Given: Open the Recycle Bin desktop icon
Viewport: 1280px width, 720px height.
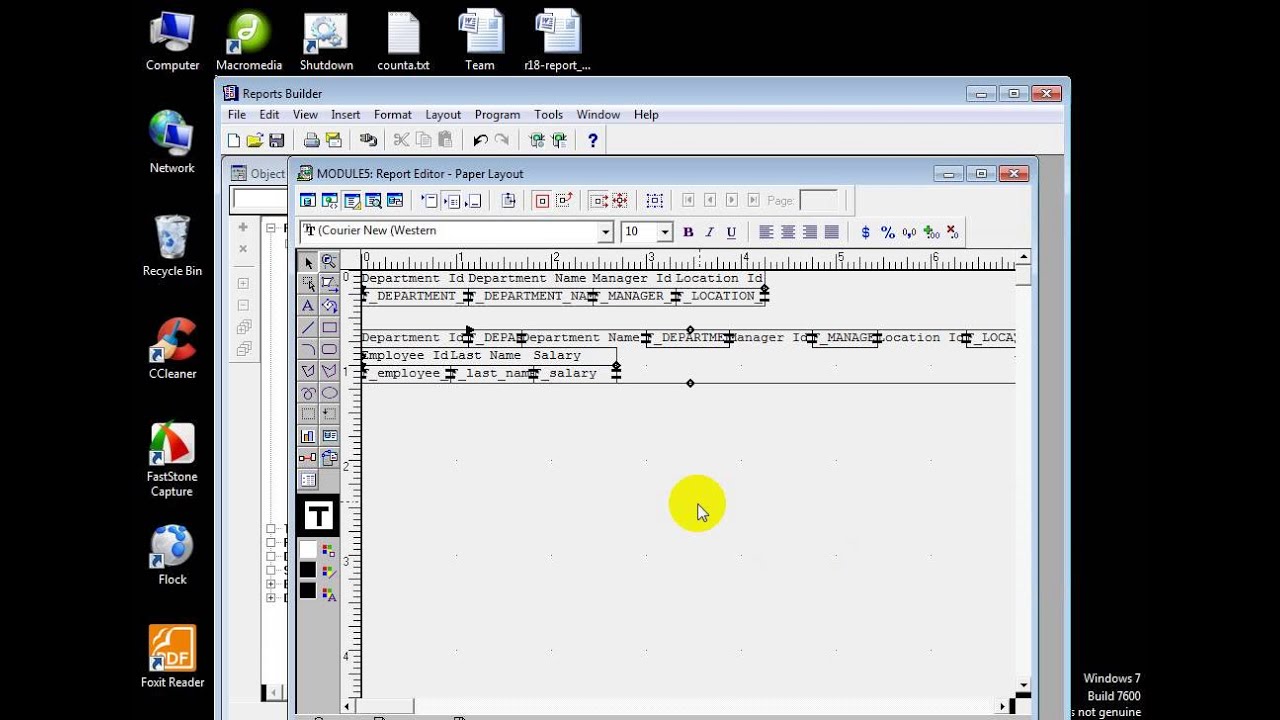Looking at the screenshot, I should point(172,246).
